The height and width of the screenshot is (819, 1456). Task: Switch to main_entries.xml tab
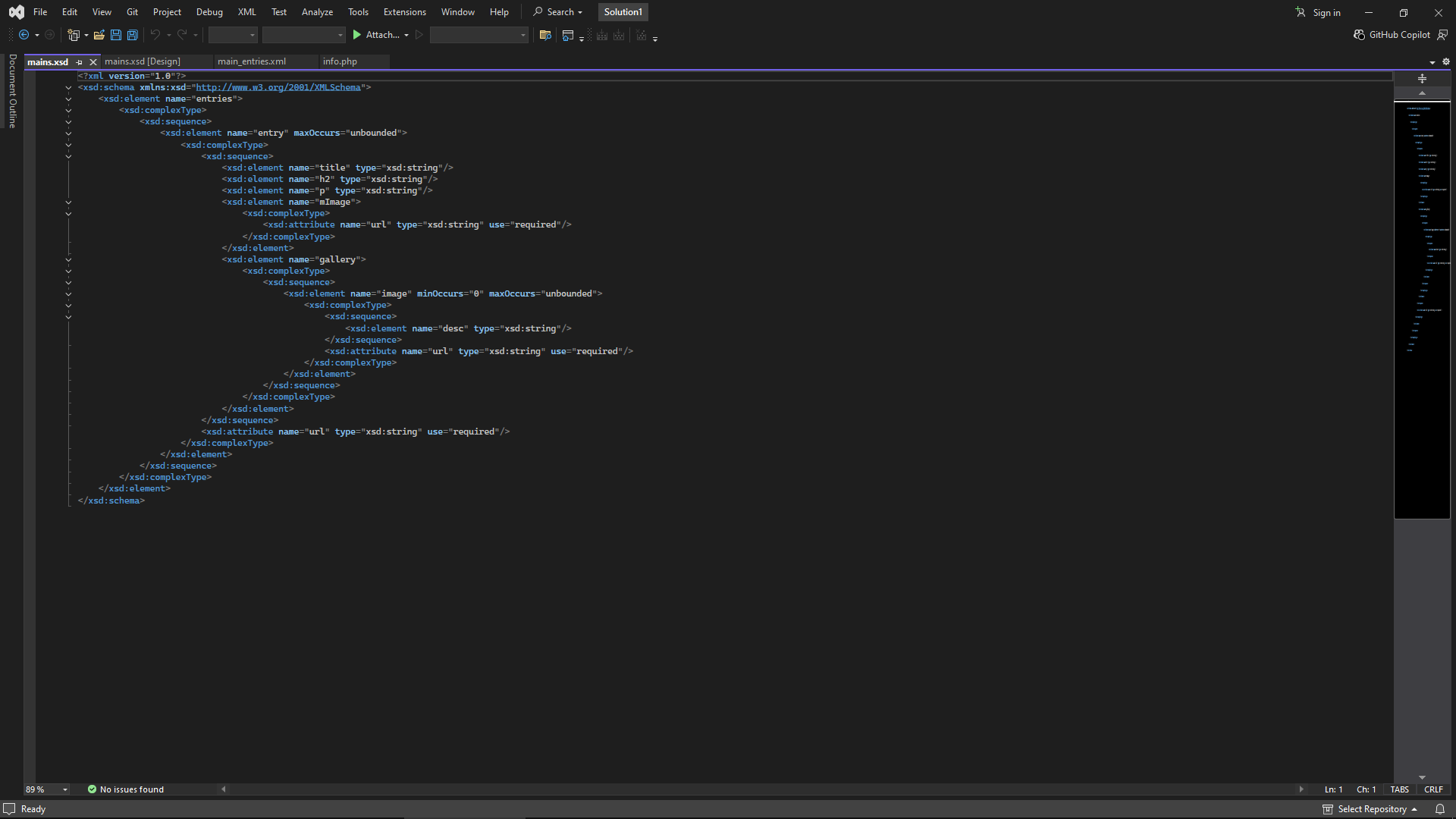(x=252, y=61)
